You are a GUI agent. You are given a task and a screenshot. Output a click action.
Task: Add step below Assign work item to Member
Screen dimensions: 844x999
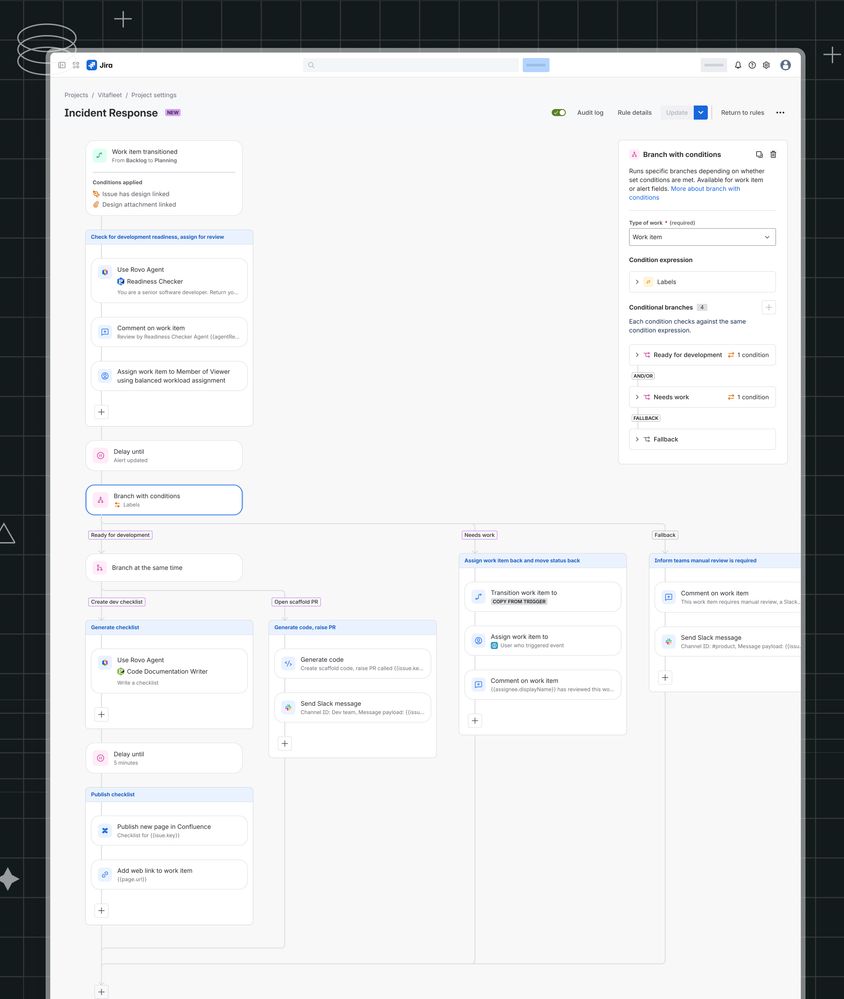coord(101,412)
